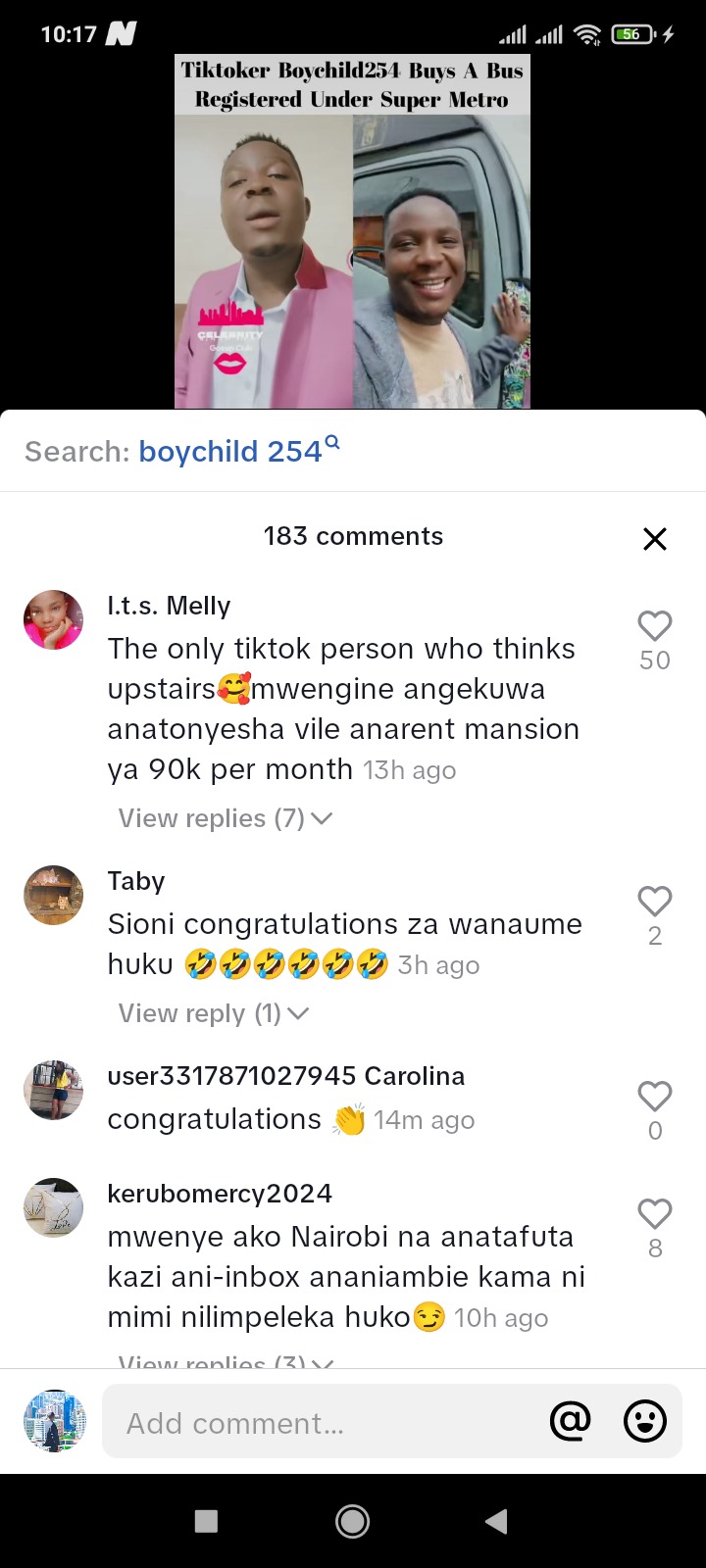Expand View replies (3) under kerubomercy2024
Image resolution: width=706 pixels, height=1568 pixels.
(x=226, y=1361)
